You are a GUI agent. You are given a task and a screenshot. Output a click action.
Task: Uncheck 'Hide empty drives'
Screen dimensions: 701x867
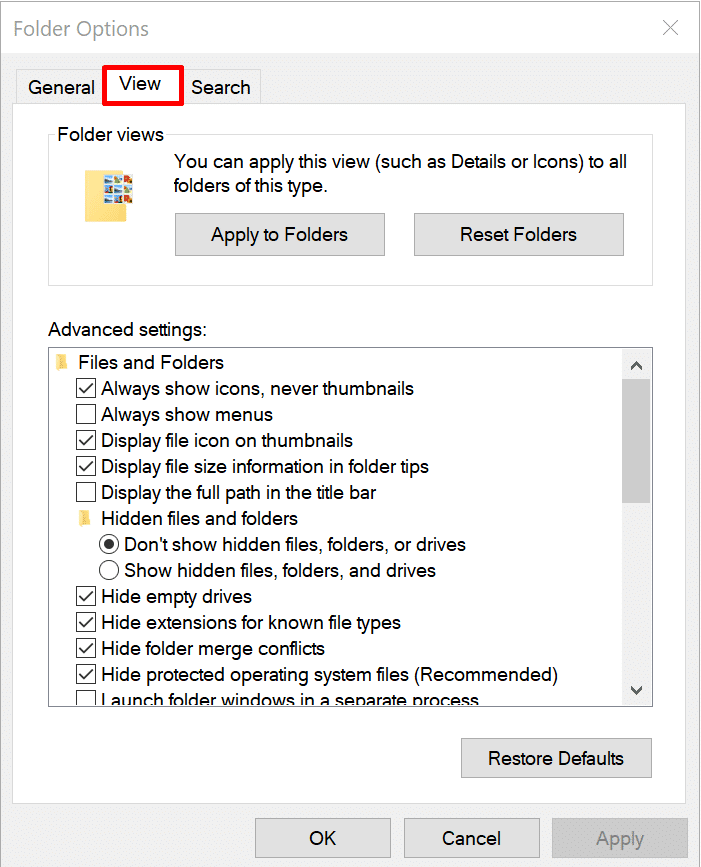click(x=86, y=596)
